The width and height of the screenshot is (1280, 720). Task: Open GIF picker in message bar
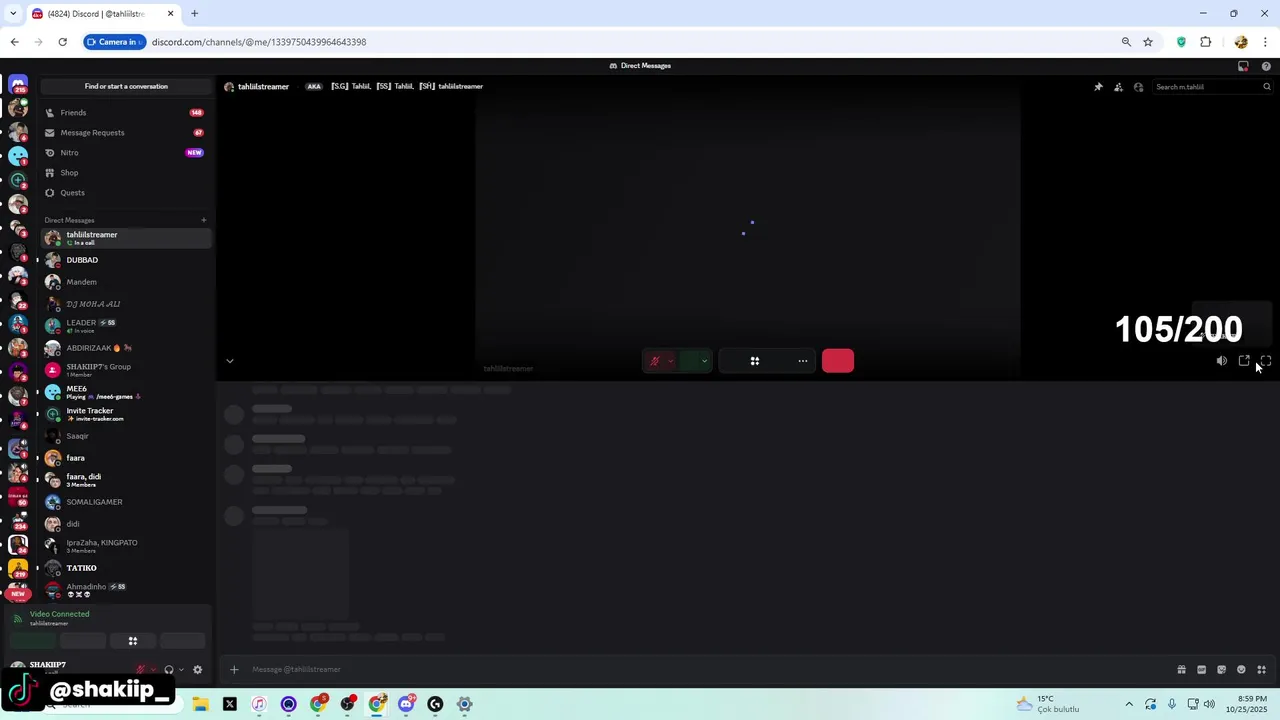pos(1201,670)
